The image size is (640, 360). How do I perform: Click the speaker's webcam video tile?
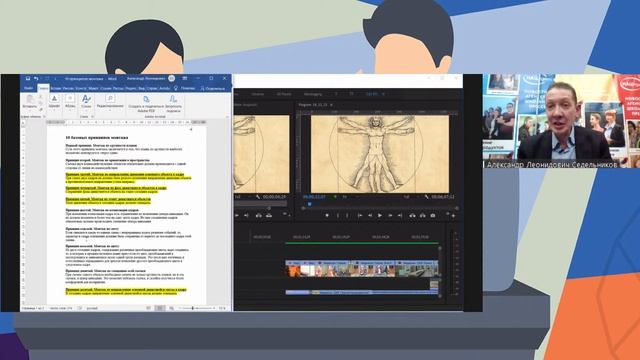[x=561, y=121]
